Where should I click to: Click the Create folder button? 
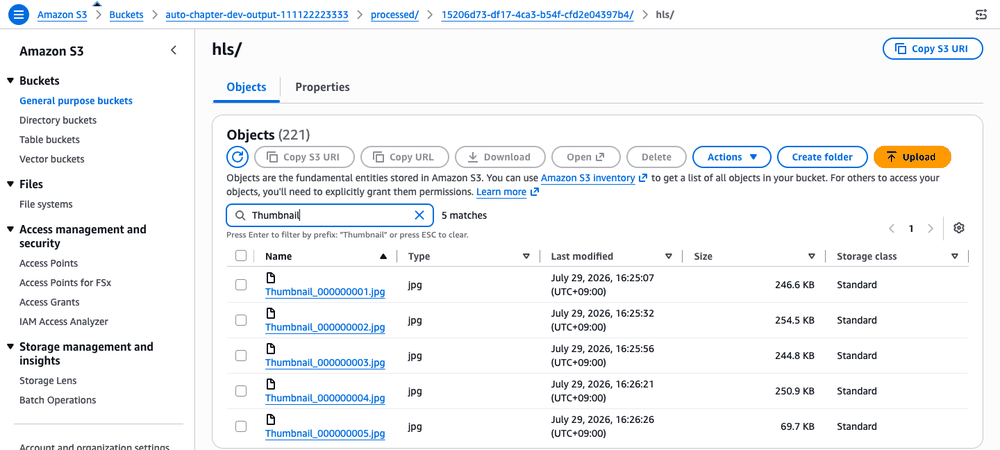823,157
